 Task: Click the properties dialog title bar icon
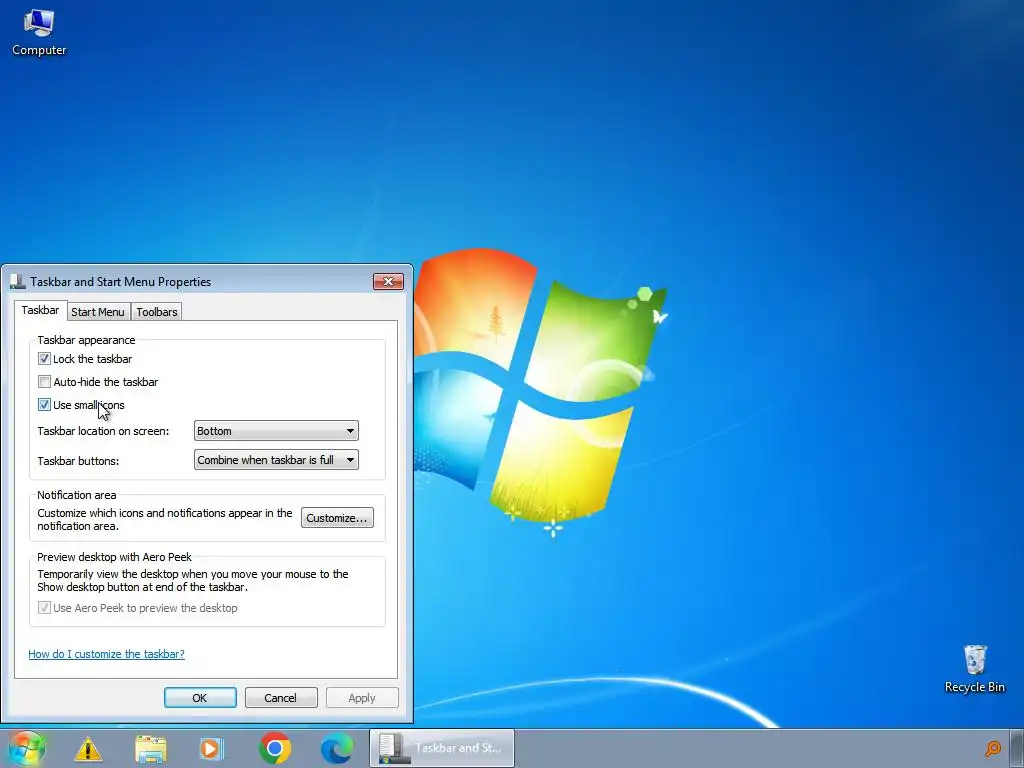pos(18,281)
